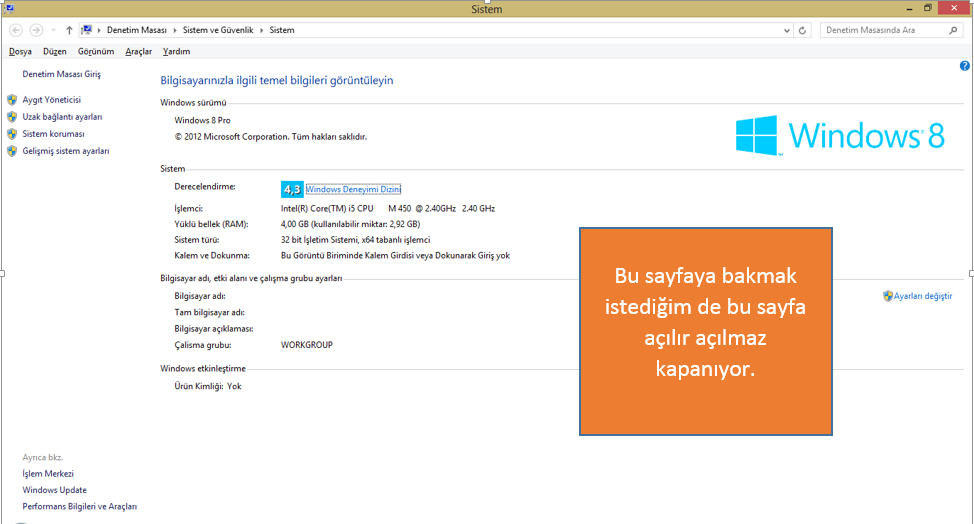Screen dimensions: 974x524
Task: Open İşlem Merkezi link
Action: click(48, 474)
